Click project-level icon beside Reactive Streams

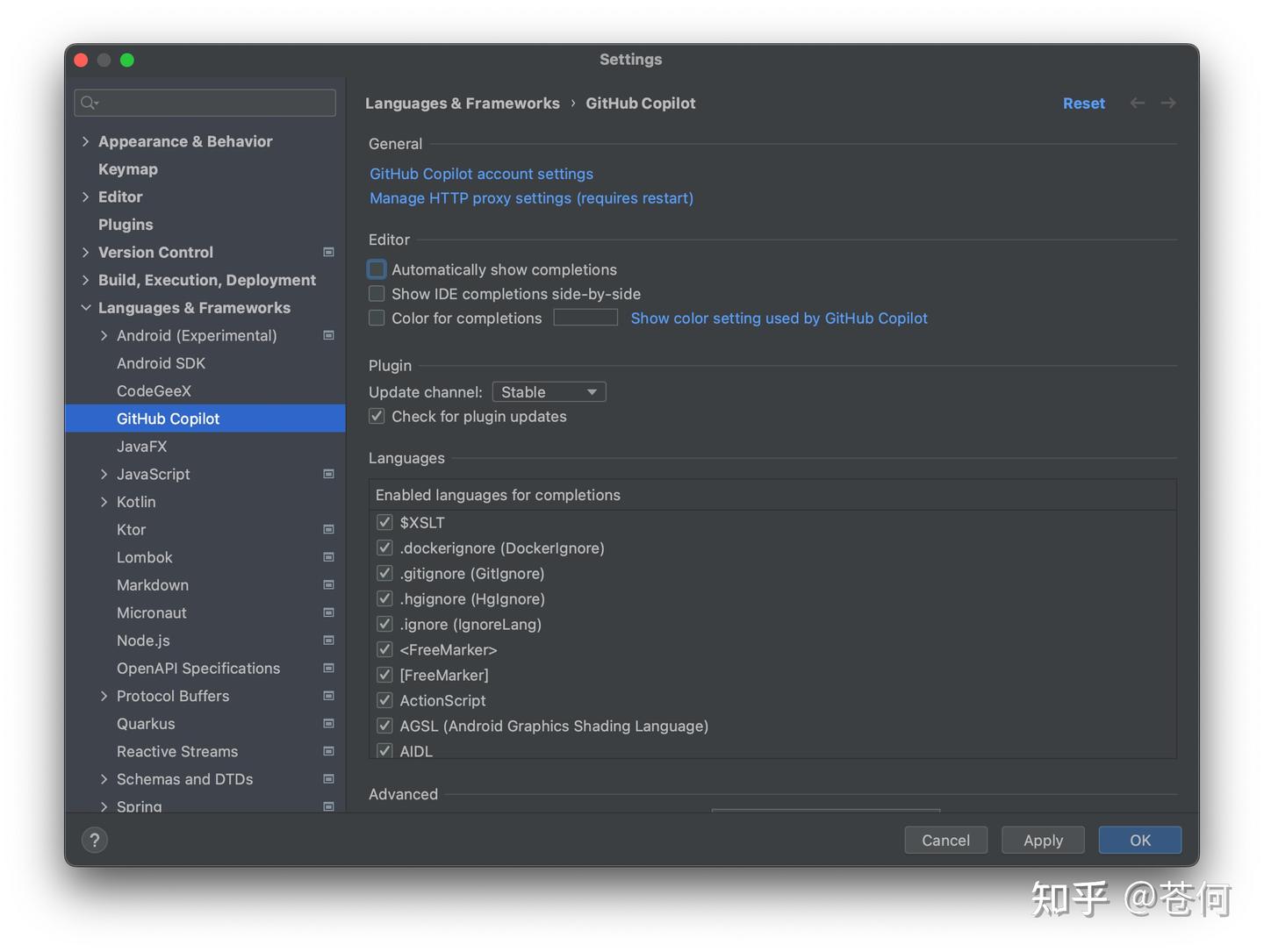pyautogui.click(x=328, y=751)
